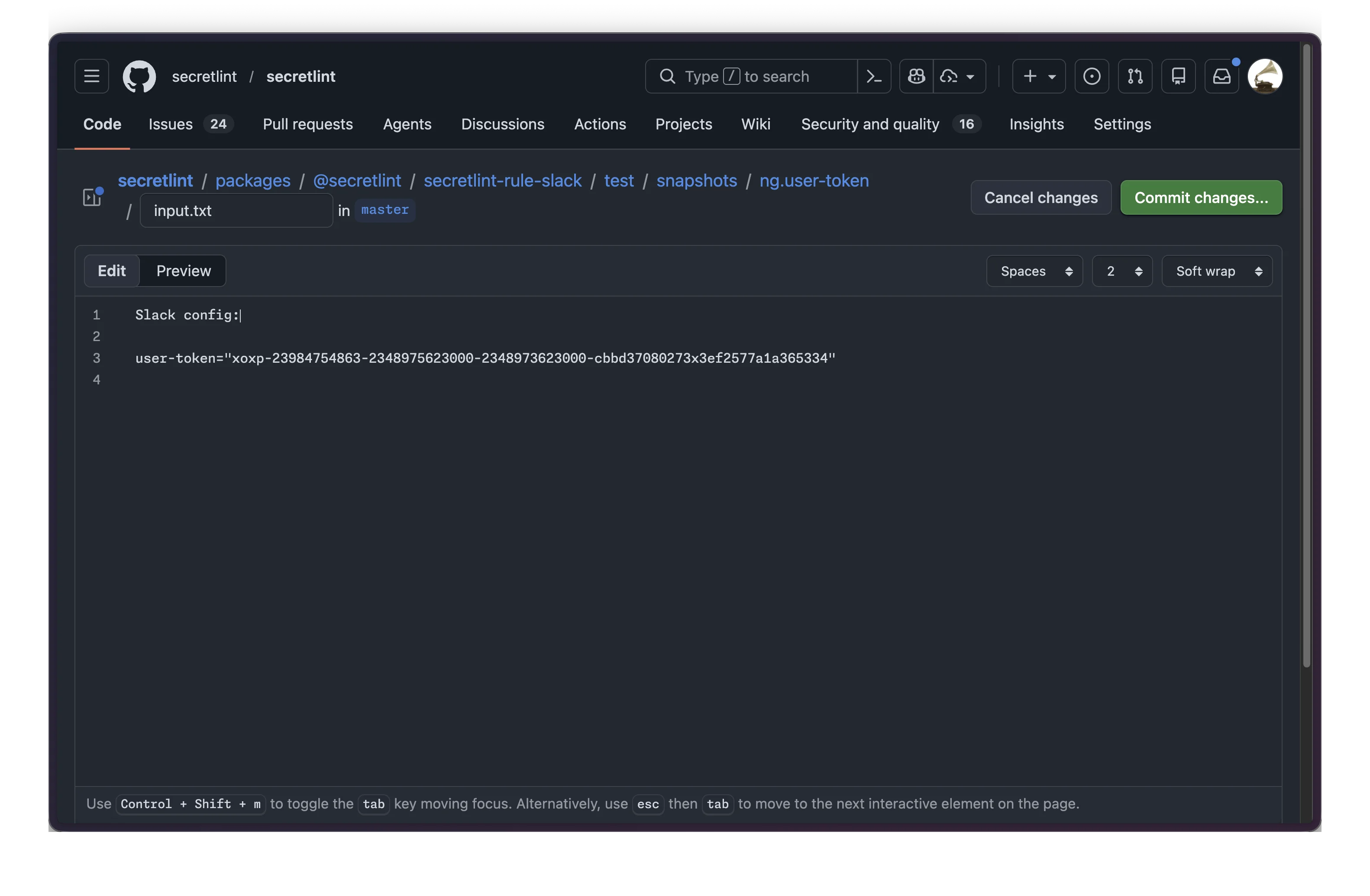Open the Issues tab

point(171,124)
